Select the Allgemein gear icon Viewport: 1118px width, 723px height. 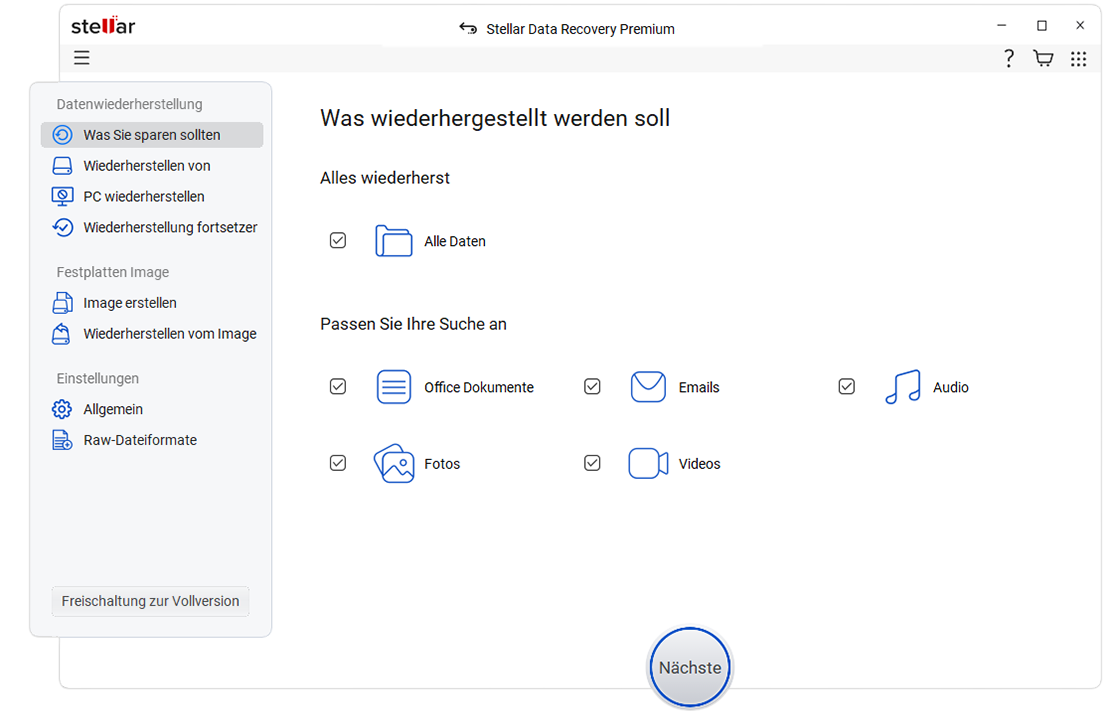click(61, 409)
